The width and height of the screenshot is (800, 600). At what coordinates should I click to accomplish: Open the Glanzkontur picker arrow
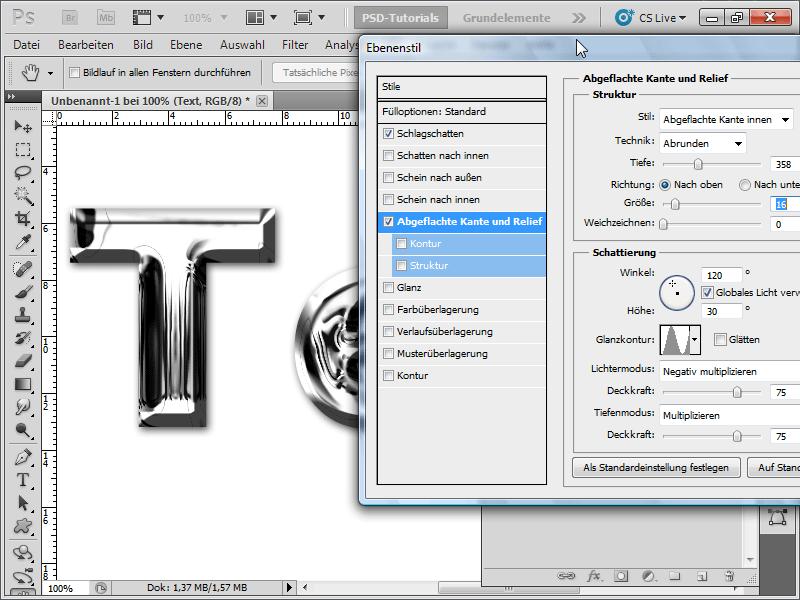pos(694,340)
